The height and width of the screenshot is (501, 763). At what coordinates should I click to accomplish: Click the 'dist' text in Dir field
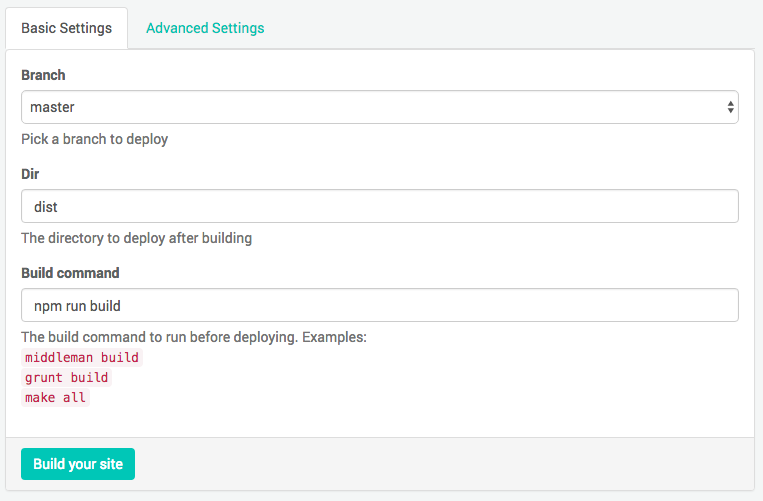(x=45, y=207)
